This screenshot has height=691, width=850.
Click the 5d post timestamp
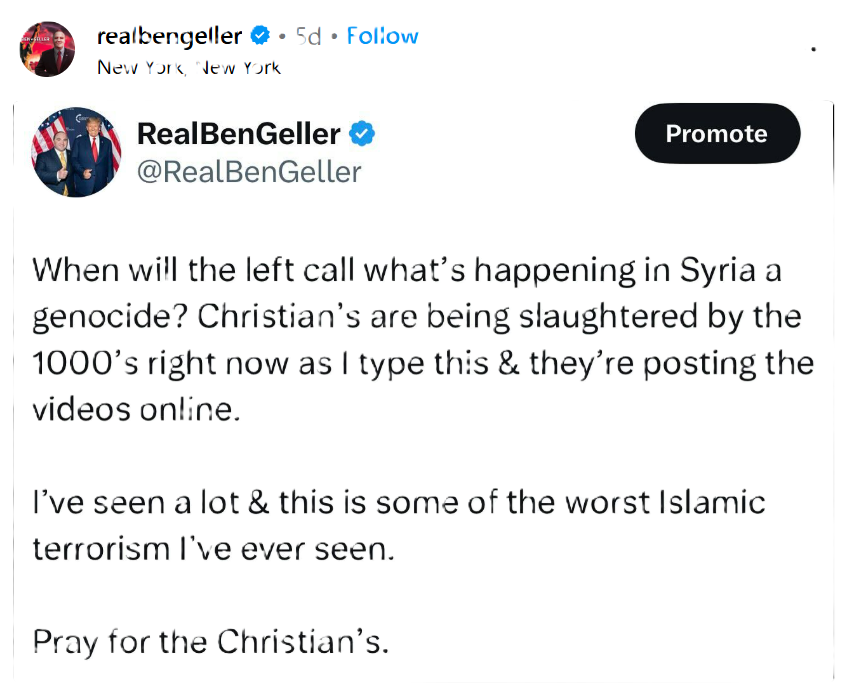(x=308, y=37)
